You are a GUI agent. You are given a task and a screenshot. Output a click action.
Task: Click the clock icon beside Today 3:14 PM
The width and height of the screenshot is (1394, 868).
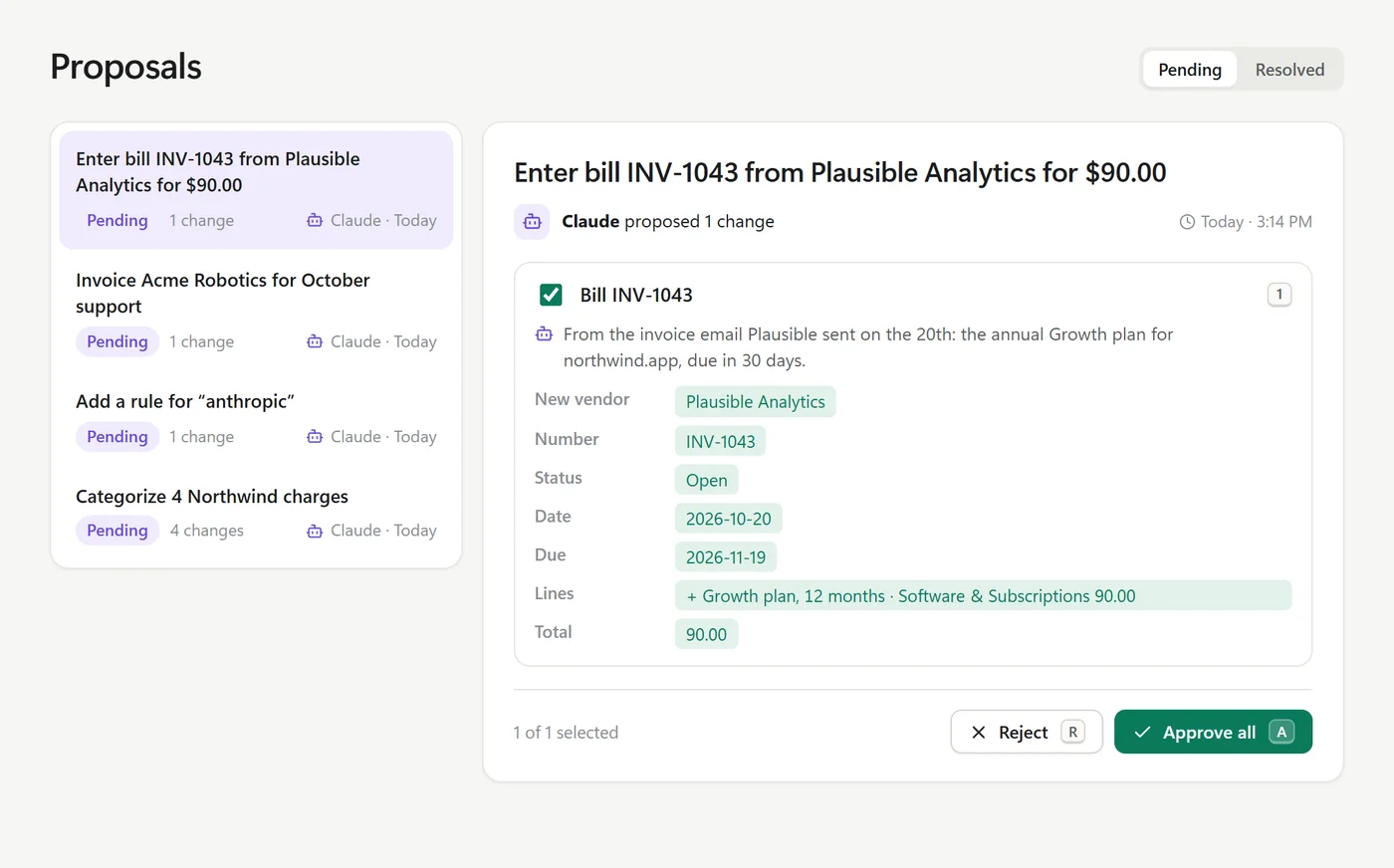(x=1187, y=222)
